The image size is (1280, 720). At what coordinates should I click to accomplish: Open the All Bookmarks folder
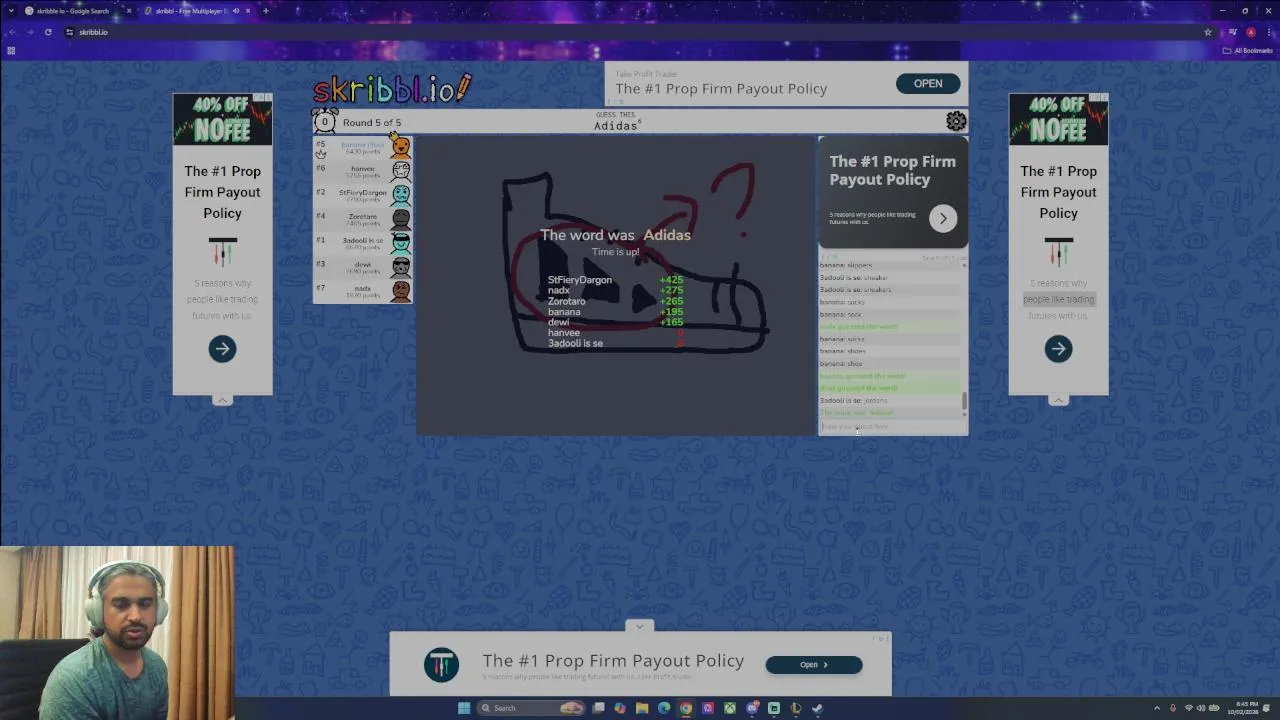(1249, 50)
